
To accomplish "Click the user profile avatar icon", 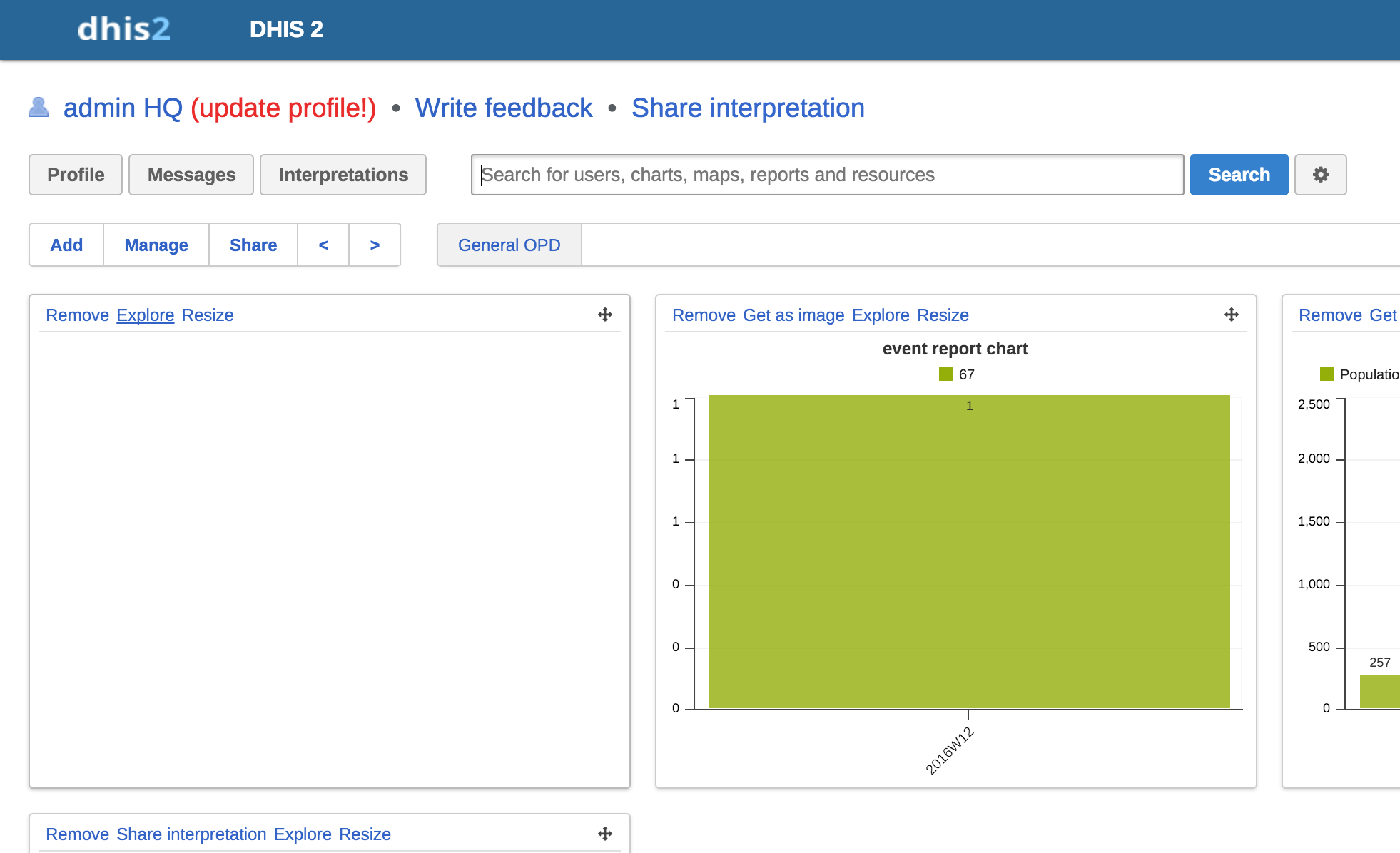I will click(x=39, y=108).
